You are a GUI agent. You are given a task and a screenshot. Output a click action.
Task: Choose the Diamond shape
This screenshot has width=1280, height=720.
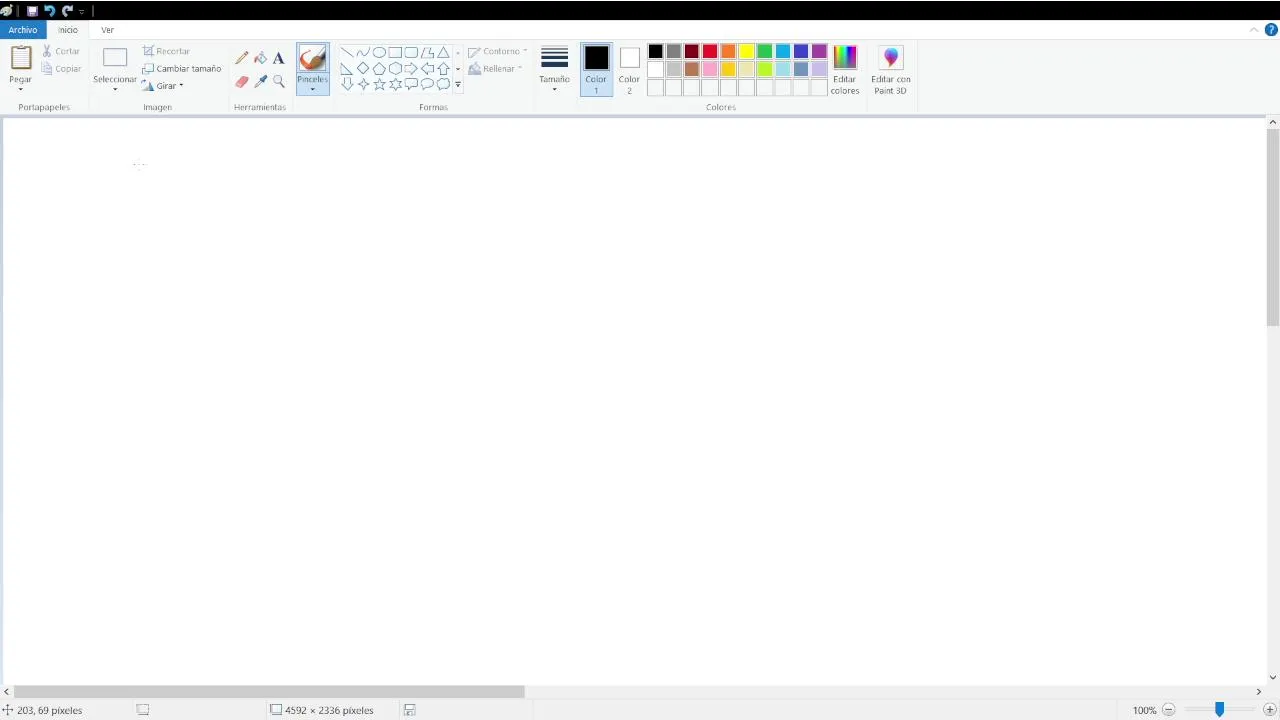pos(363,68)
